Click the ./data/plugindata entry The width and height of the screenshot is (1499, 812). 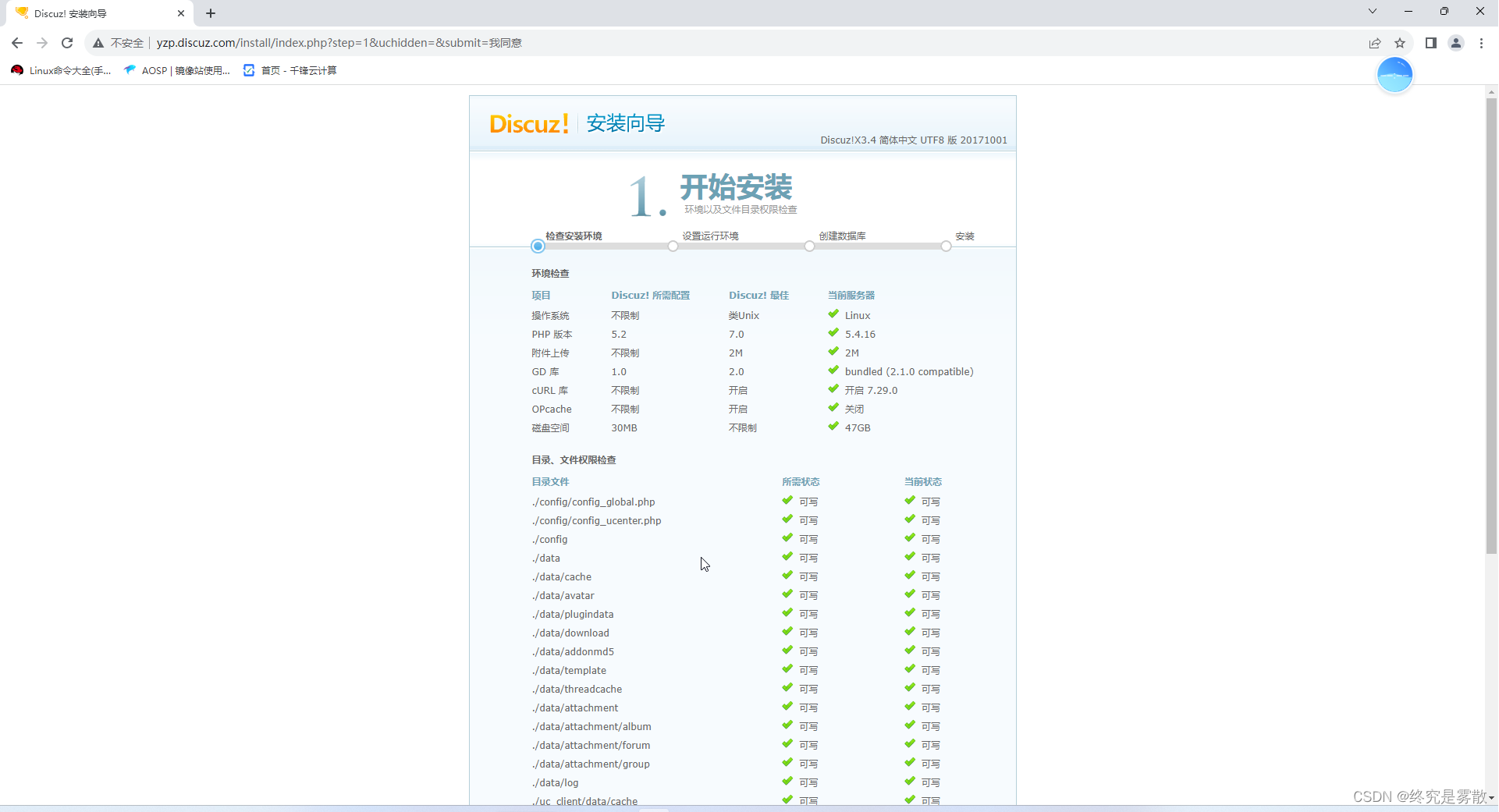[x=573, y=615]
